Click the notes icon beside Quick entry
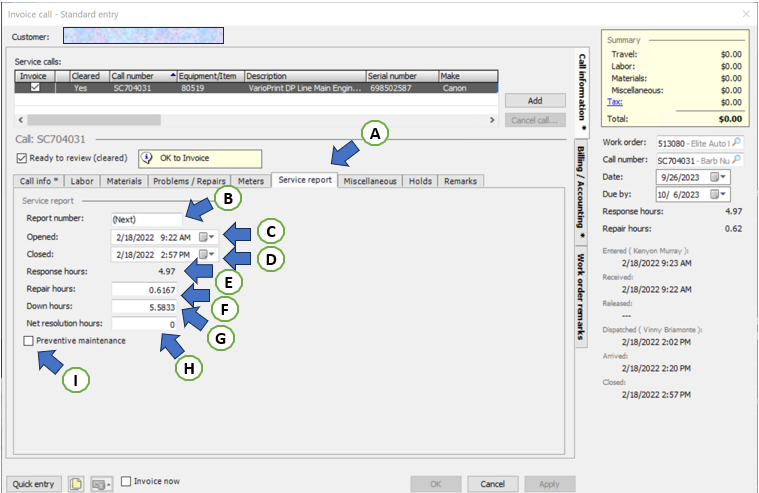759x493 pixels. [x=76, y=484]
